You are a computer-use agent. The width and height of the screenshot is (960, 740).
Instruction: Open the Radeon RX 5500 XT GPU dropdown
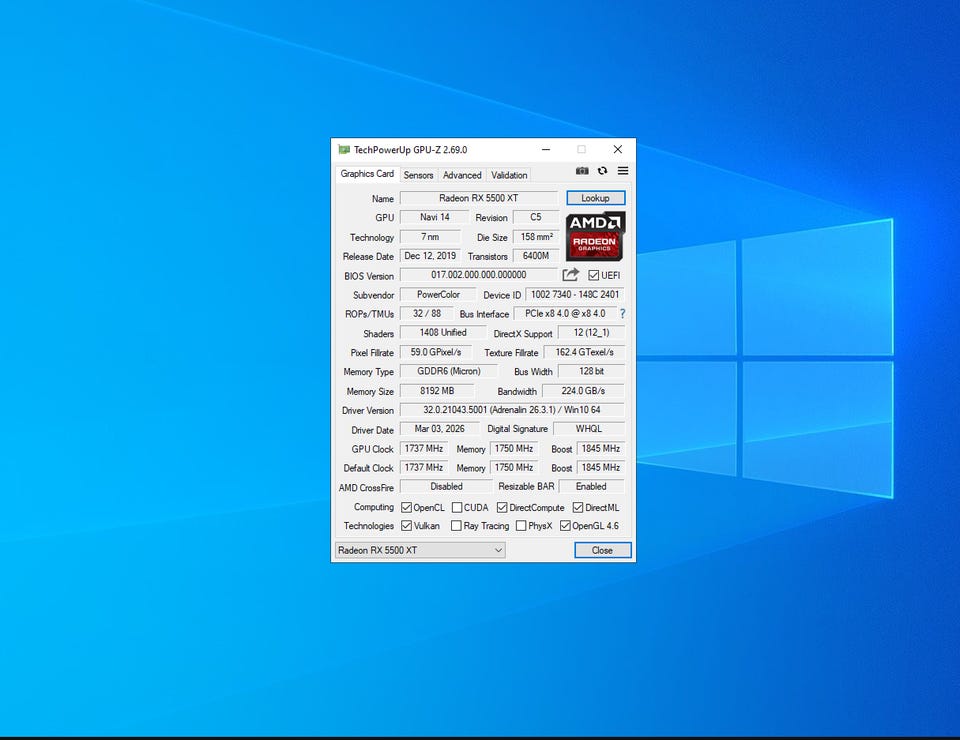click(x=419, y=550)
